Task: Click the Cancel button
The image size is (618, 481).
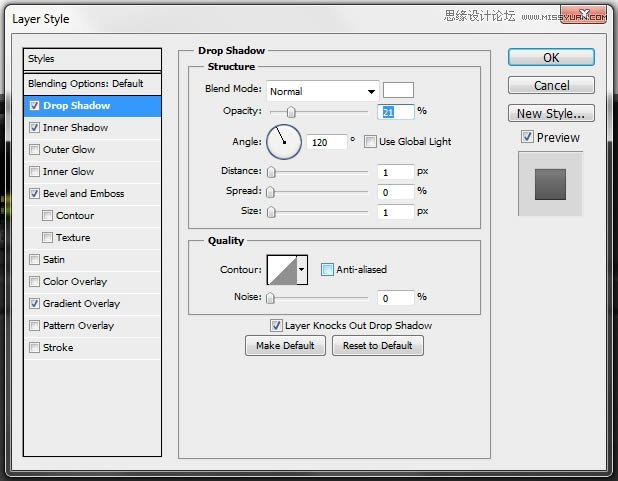Action: click(551, 85)
